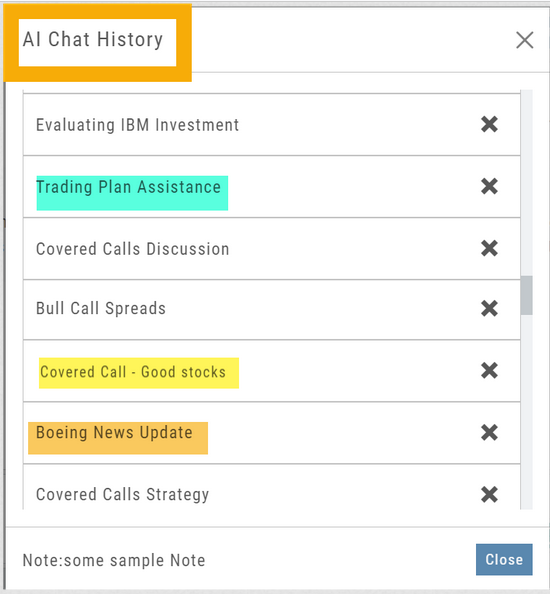Remove the Bull Call Spreads chat

click(489, 308)
